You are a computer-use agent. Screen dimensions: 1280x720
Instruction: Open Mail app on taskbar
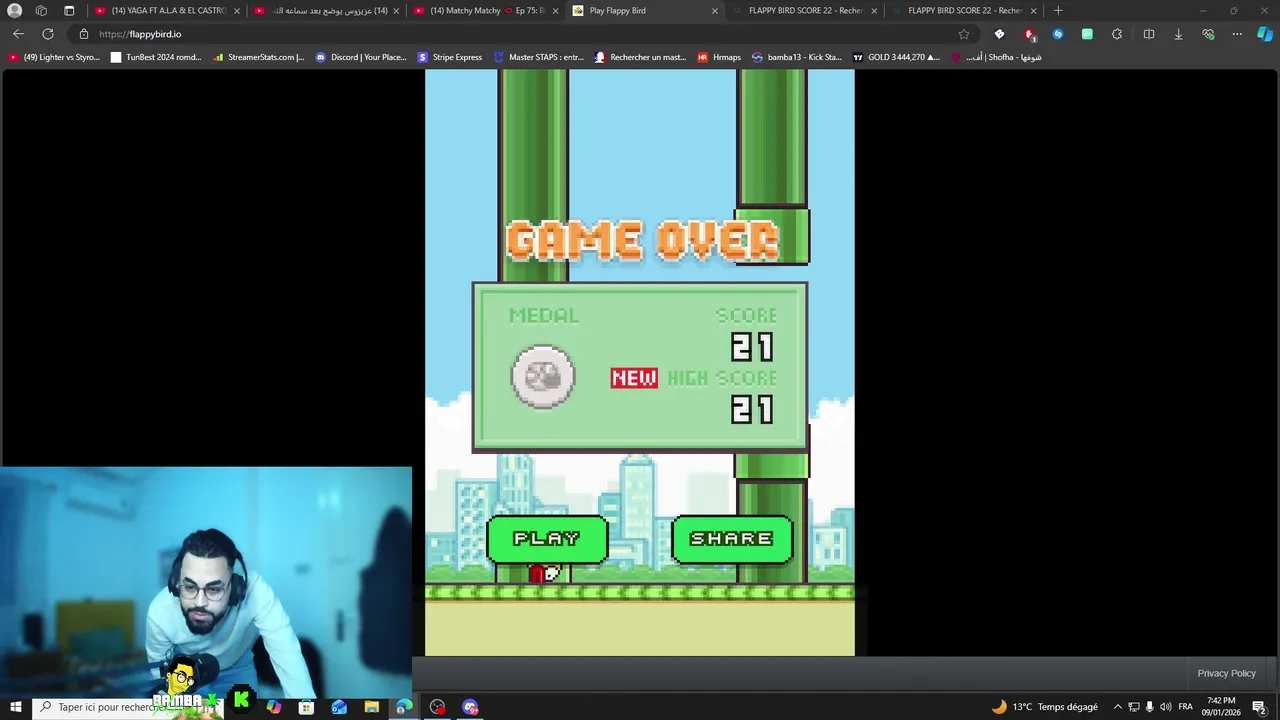339,707
